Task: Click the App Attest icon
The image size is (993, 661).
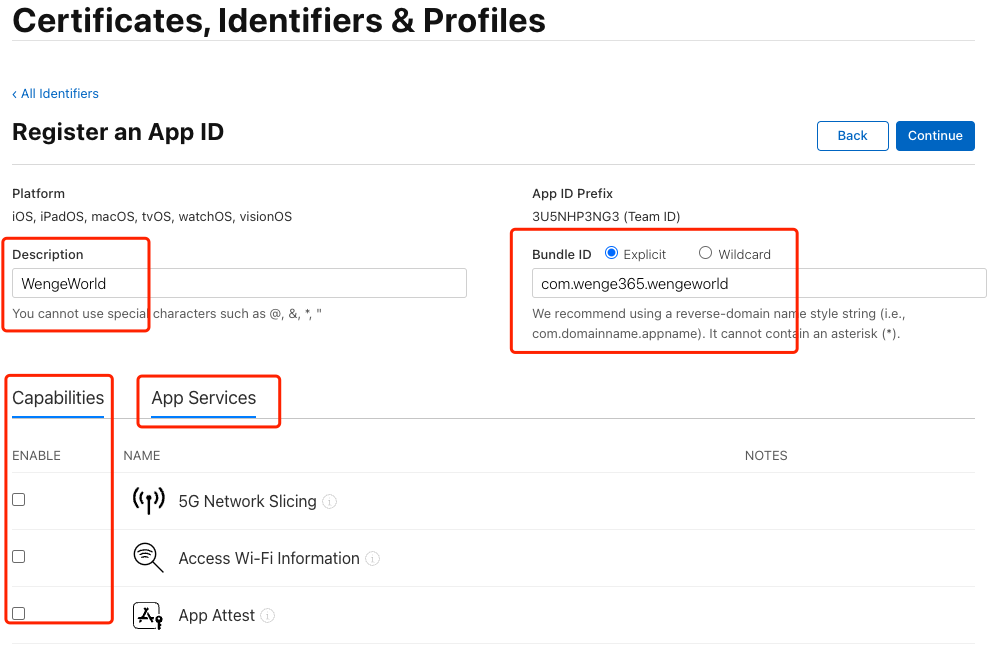Action: click(x=148, y=615)
